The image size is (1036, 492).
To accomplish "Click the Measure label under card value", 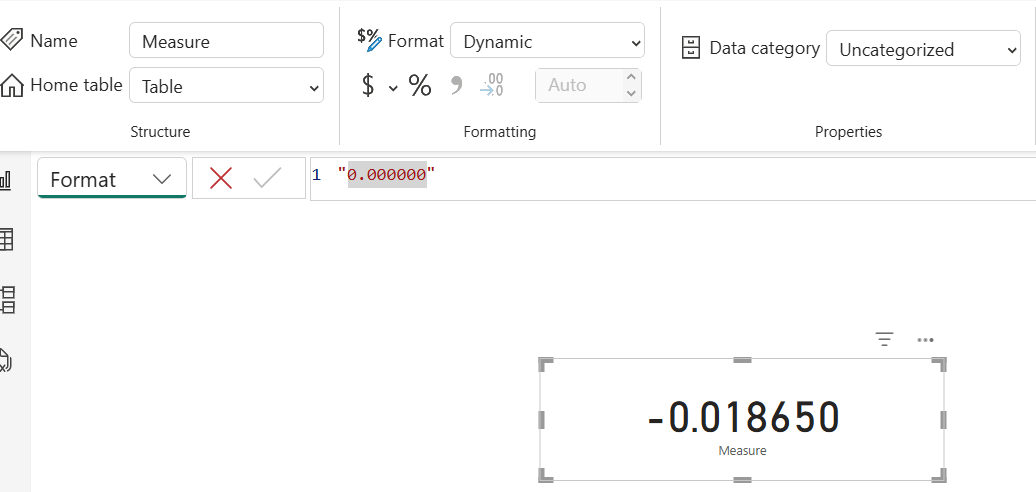I will tap(743, 450).
